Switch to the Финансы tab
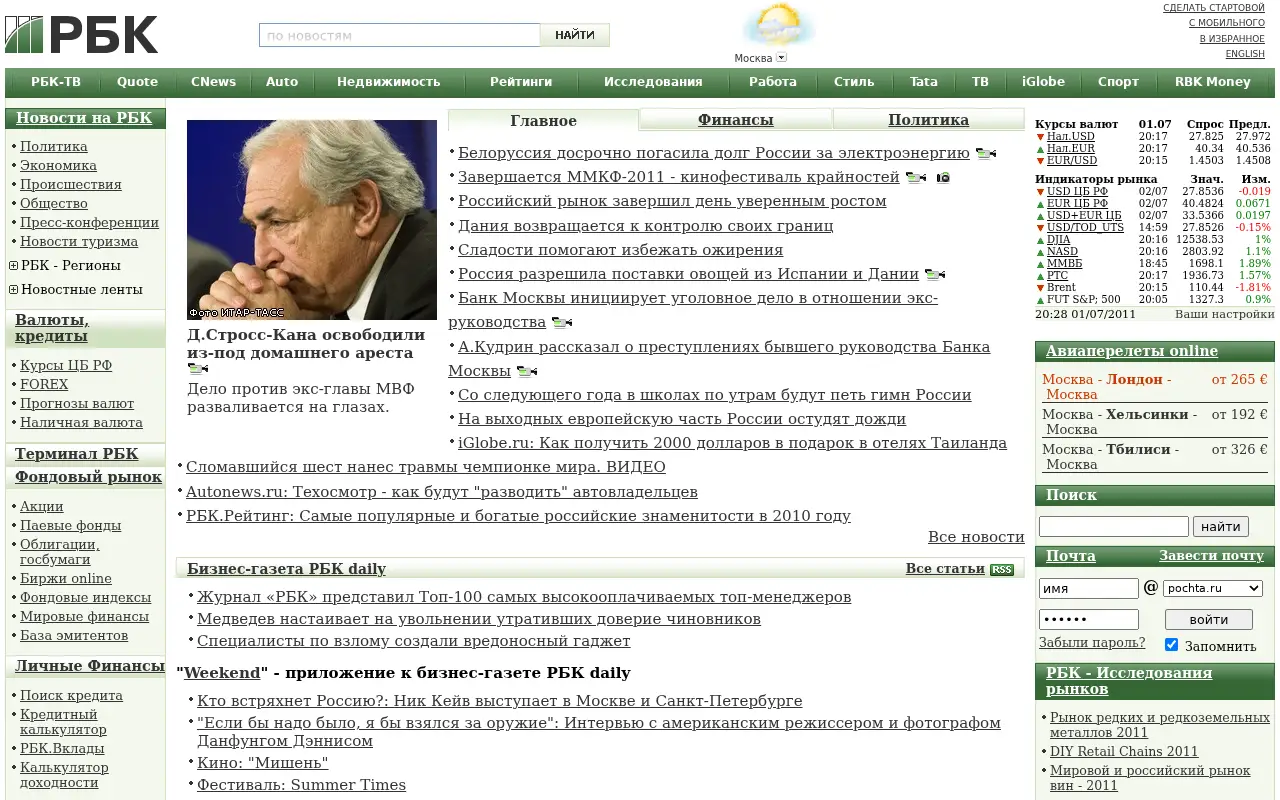Image resolution: width=1280 pixels, height=800 pixels. (x=736, y=120)
